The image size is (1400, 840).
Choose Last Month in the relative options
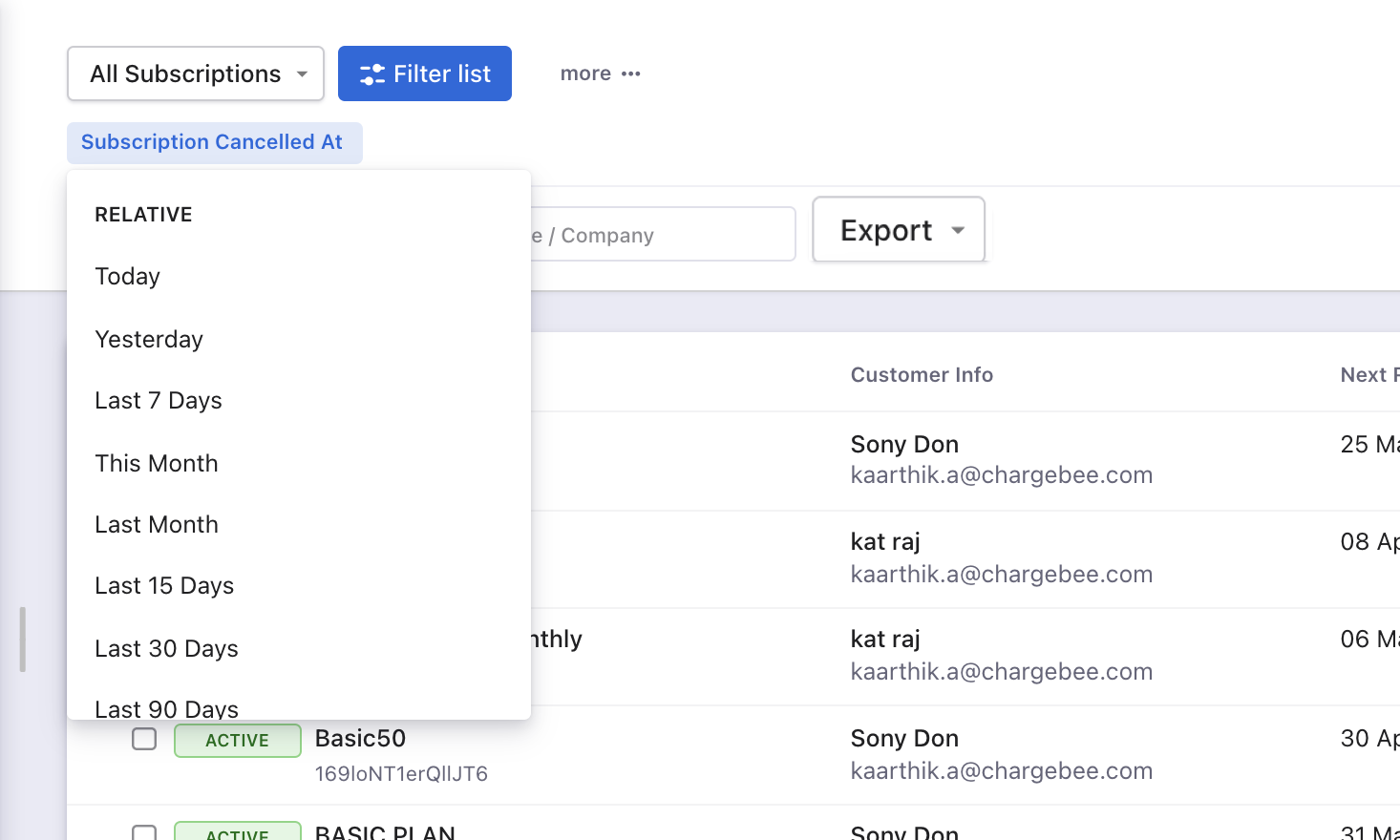pos(157,525)
